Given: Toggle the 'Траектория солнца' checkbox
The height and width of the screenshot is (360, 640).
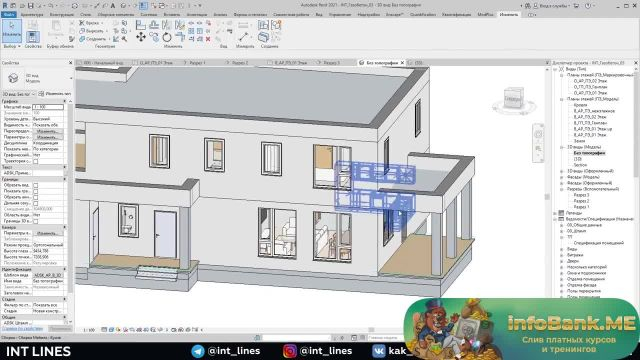Looking at the screenshot, I should pyautogui.click(x=36, y=162).
